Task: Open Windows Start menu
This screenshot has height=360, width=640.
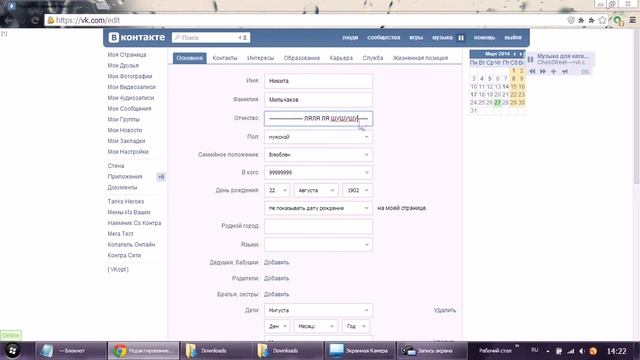Action: [x=13, y=351]
